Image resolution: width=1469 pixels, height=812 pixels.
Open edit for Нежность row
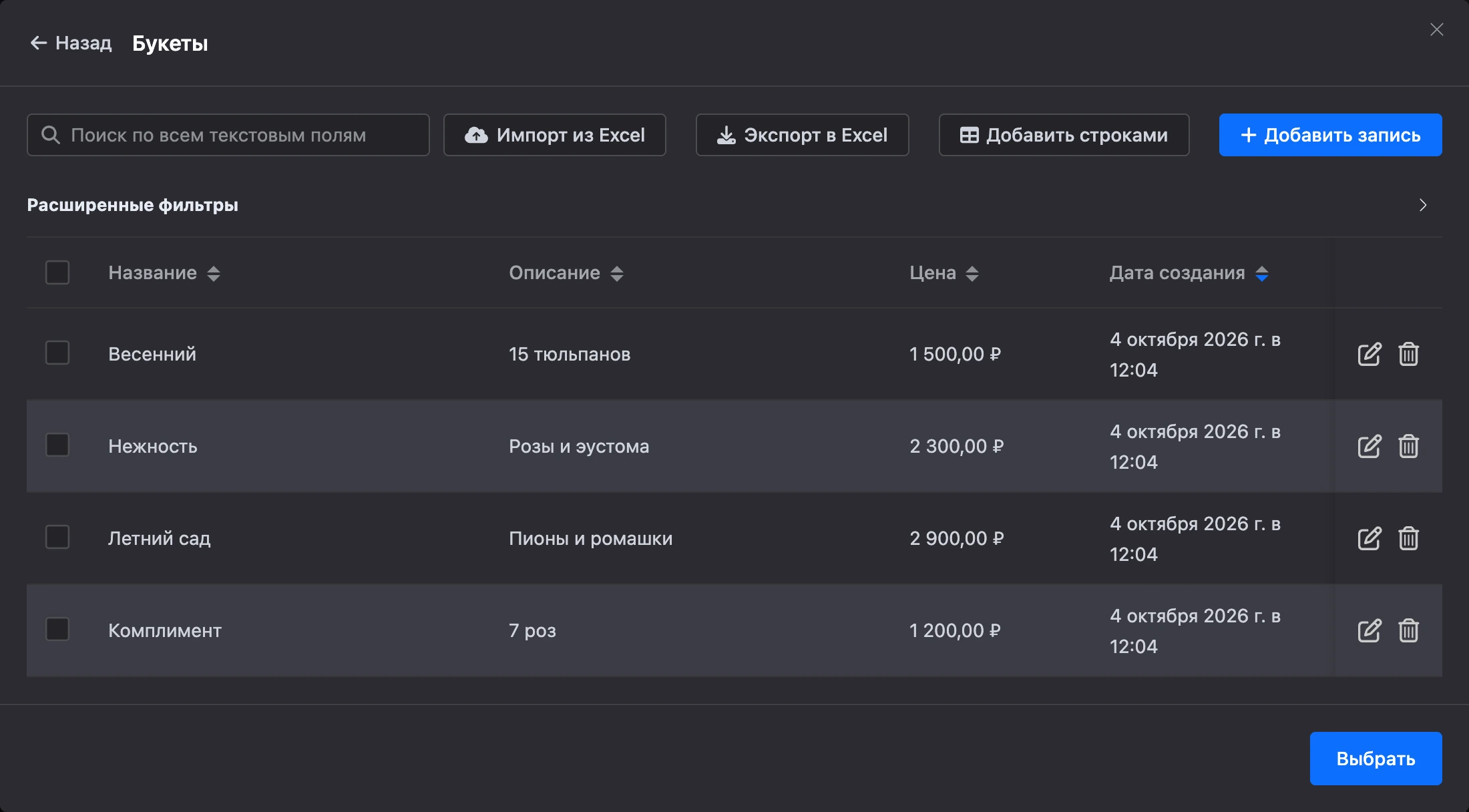point(1369,446)
